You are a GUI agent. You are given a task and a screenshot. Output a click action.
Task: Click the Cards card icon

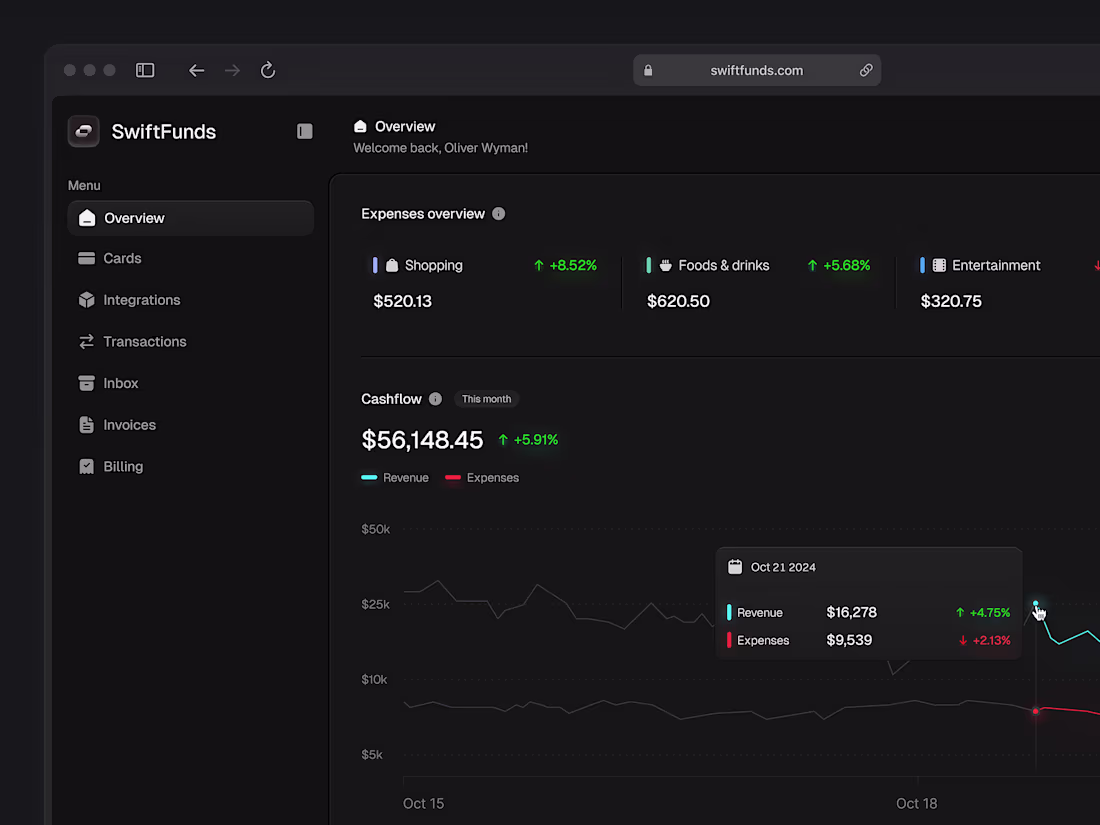(x=86, y=258)
